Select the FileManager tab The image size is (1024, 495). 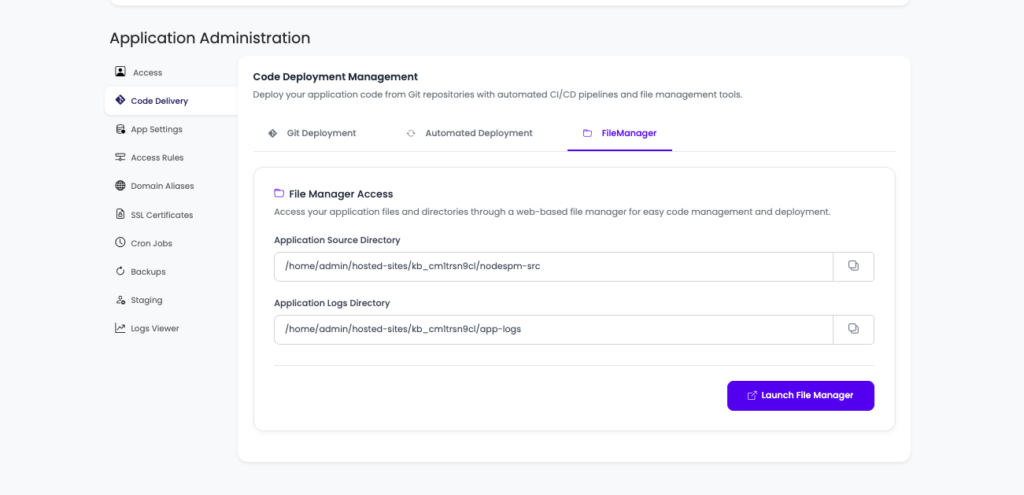tap(620, 133)
